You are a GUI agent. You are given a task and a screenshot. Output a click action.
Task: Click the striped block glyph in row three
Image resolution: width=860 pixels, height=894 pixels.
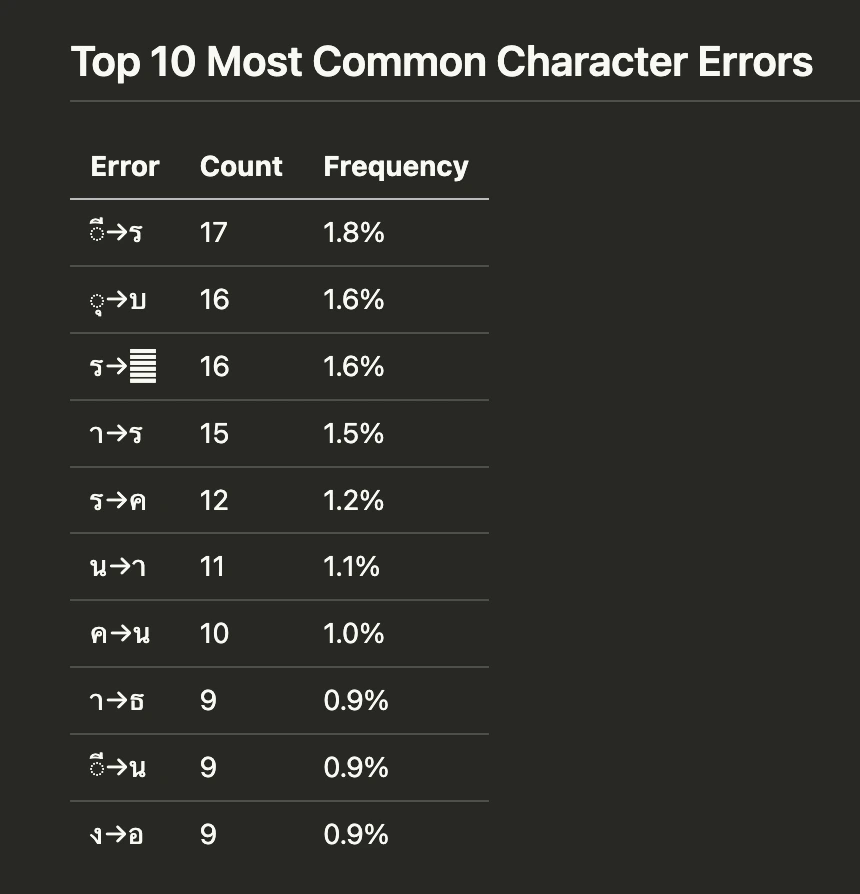pos(143,366)
